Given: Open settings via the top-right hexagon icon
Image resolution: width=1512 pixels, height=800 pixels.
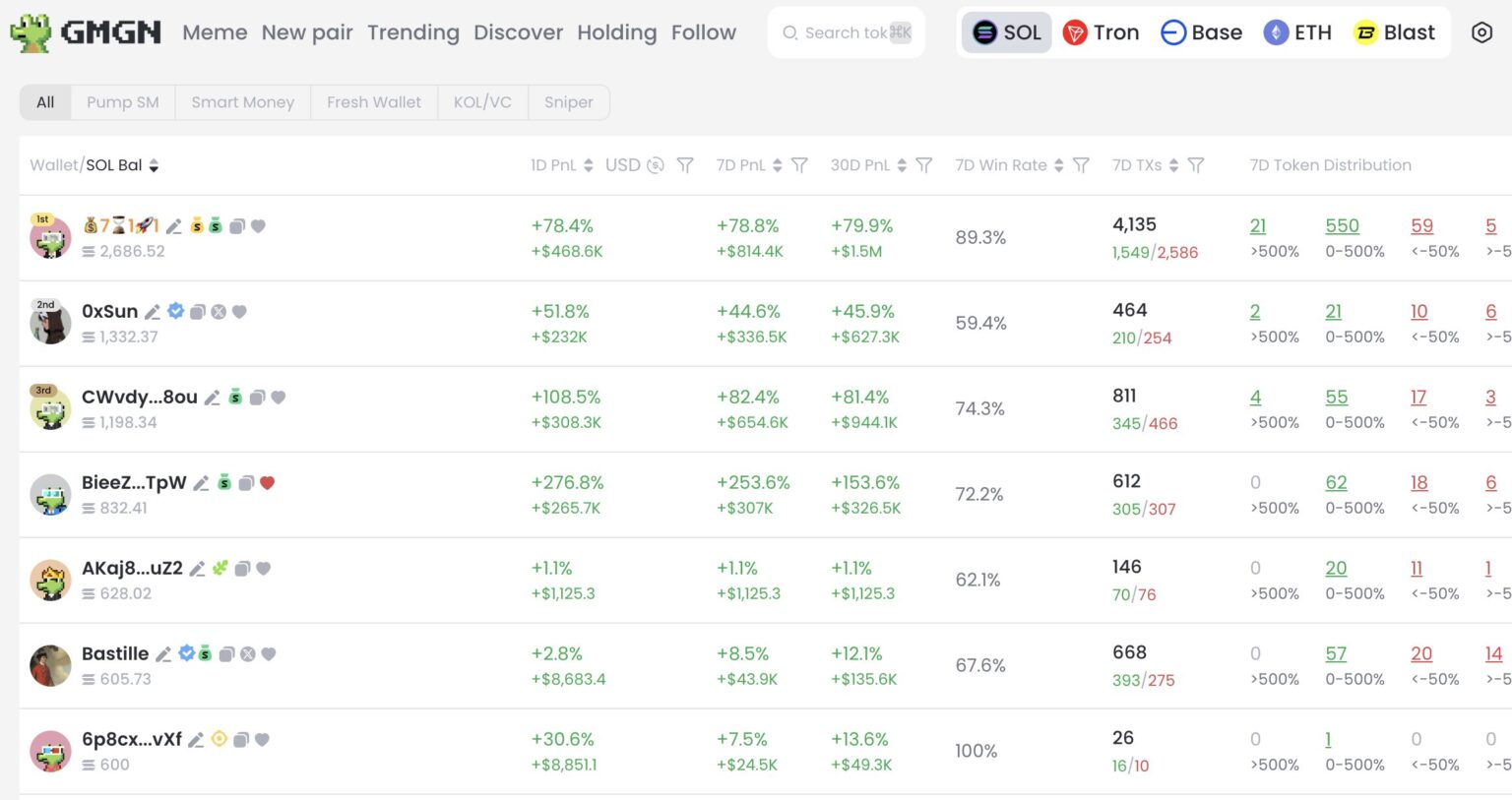Looking at the screenshot, I should click(x=1481, y=32).
